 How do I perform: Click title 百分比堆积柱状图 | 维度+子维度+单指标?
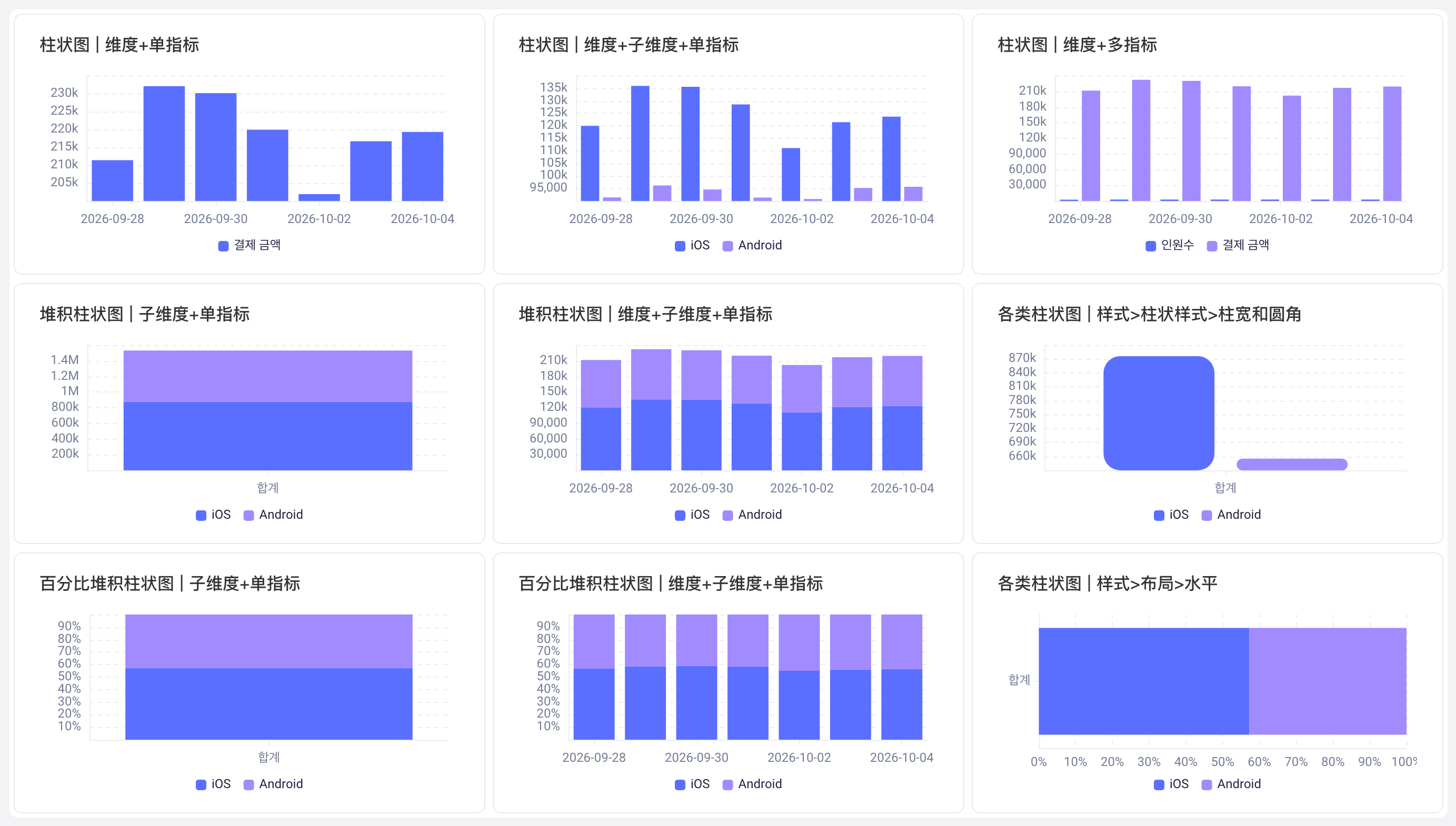point(671,584)
